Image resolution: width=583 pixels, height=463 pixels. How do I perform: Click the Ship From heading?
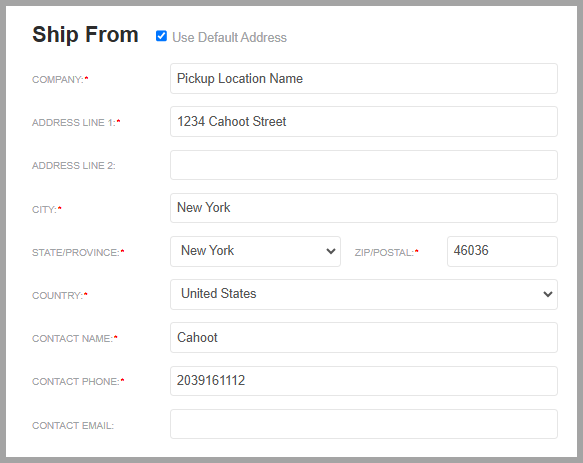pyautogui.click(x=85, y=35)
